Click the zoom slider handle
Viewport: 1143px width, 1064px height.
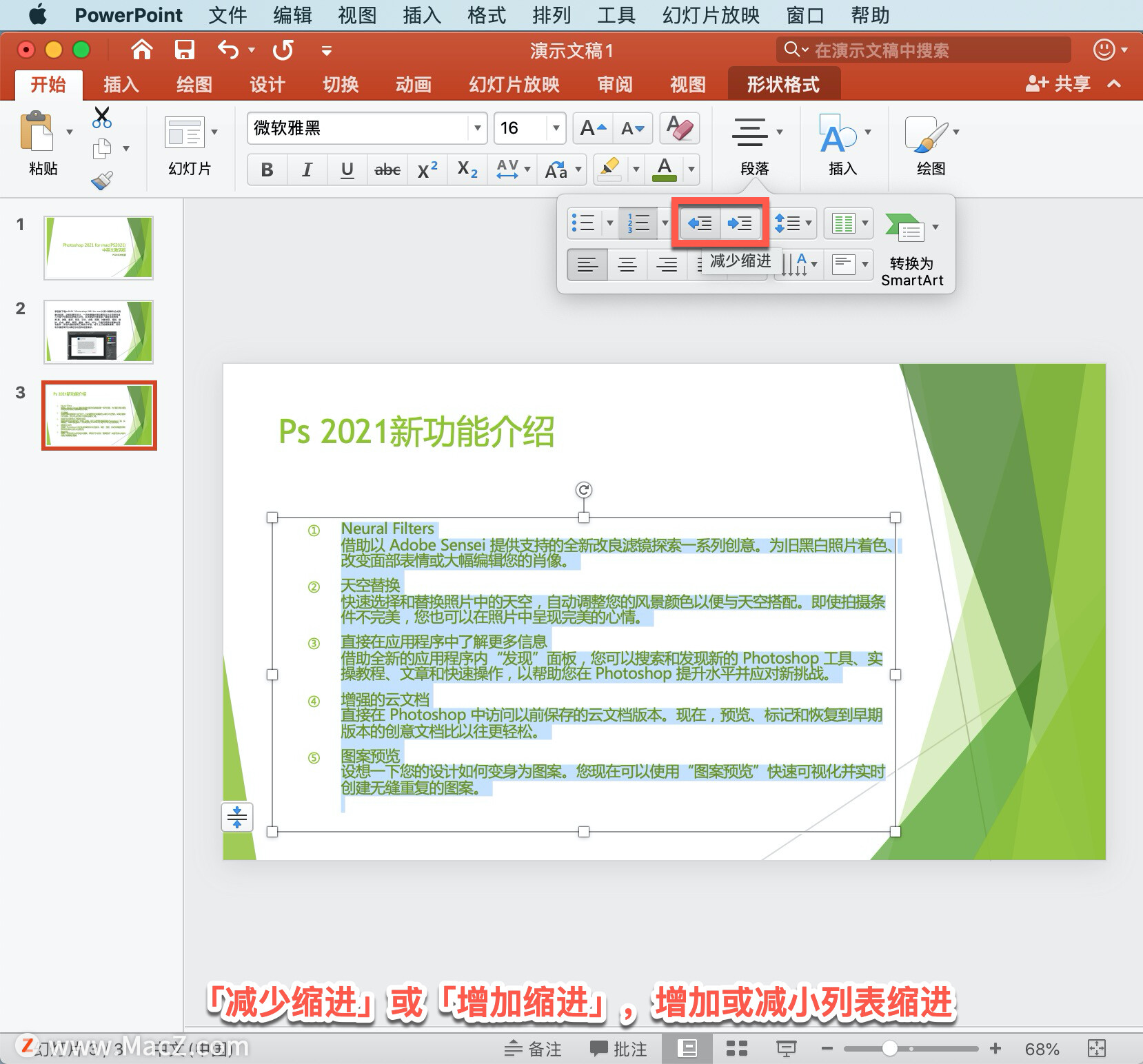pyautogui.click(x=890, y=1049)
